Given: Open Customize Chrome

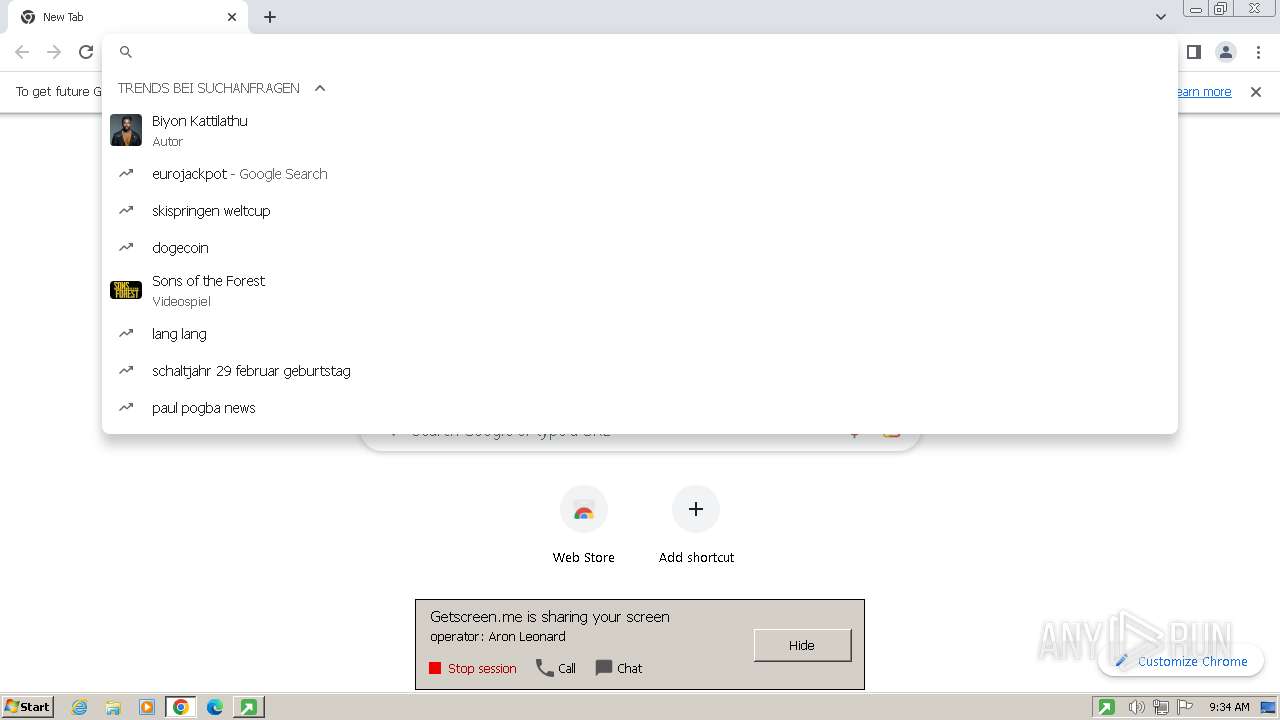Looking at the screenshot, I should [1181, 661].
